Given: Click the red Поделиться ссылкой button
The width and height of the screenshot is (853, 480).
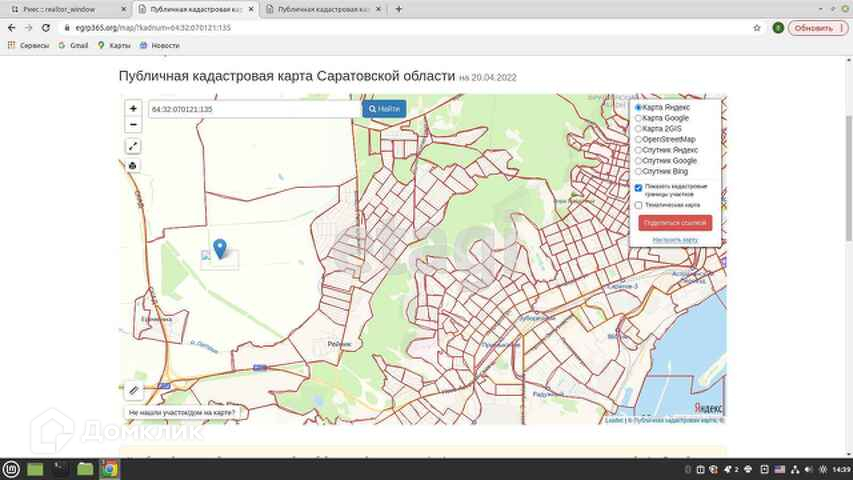Looking at the screenshot, I should [x=675, y=223].
